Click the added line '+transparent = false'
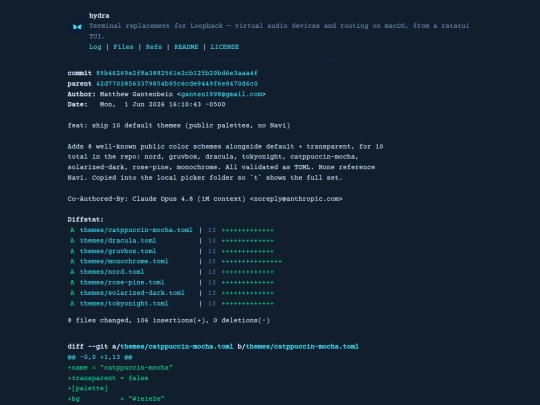 [x=108, y=378]
